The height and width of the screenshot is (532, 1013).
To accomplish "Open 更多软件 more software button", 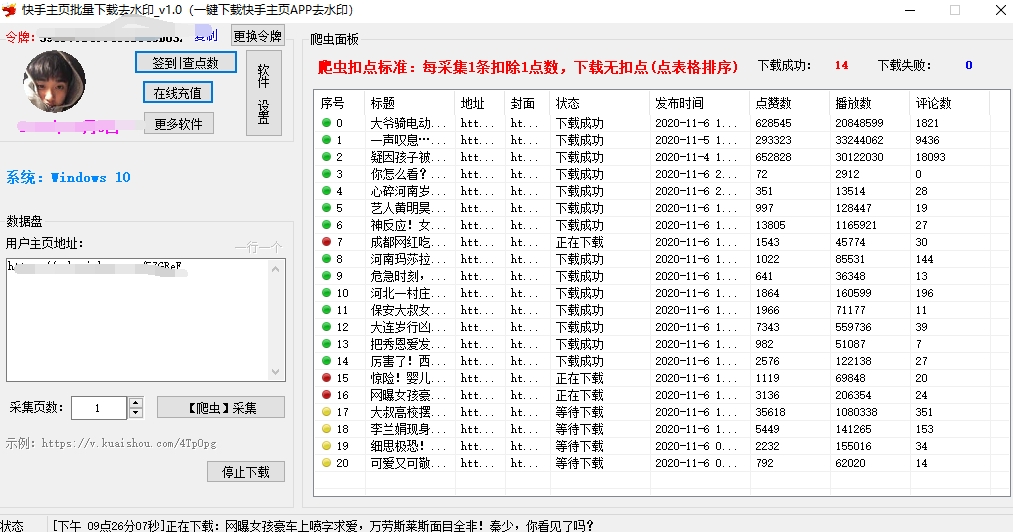I will click(x=178, y=123).
